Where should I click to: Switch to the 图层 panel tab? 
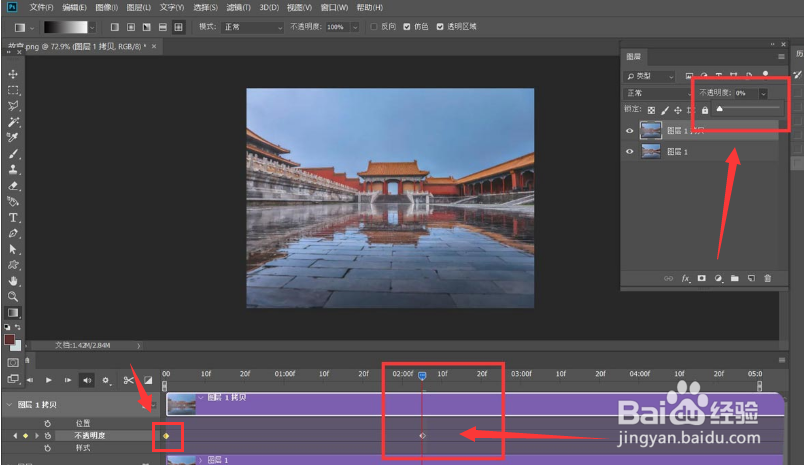(x=633, y=56)
